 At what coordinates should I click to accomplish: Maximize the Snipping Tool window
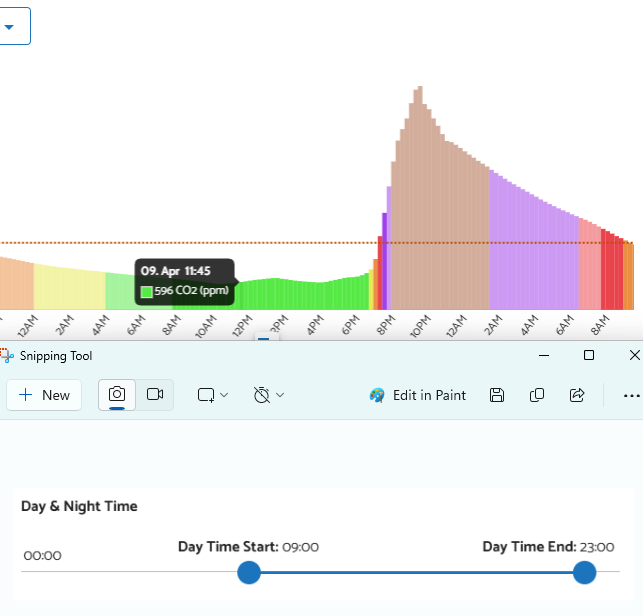(589, 355)
